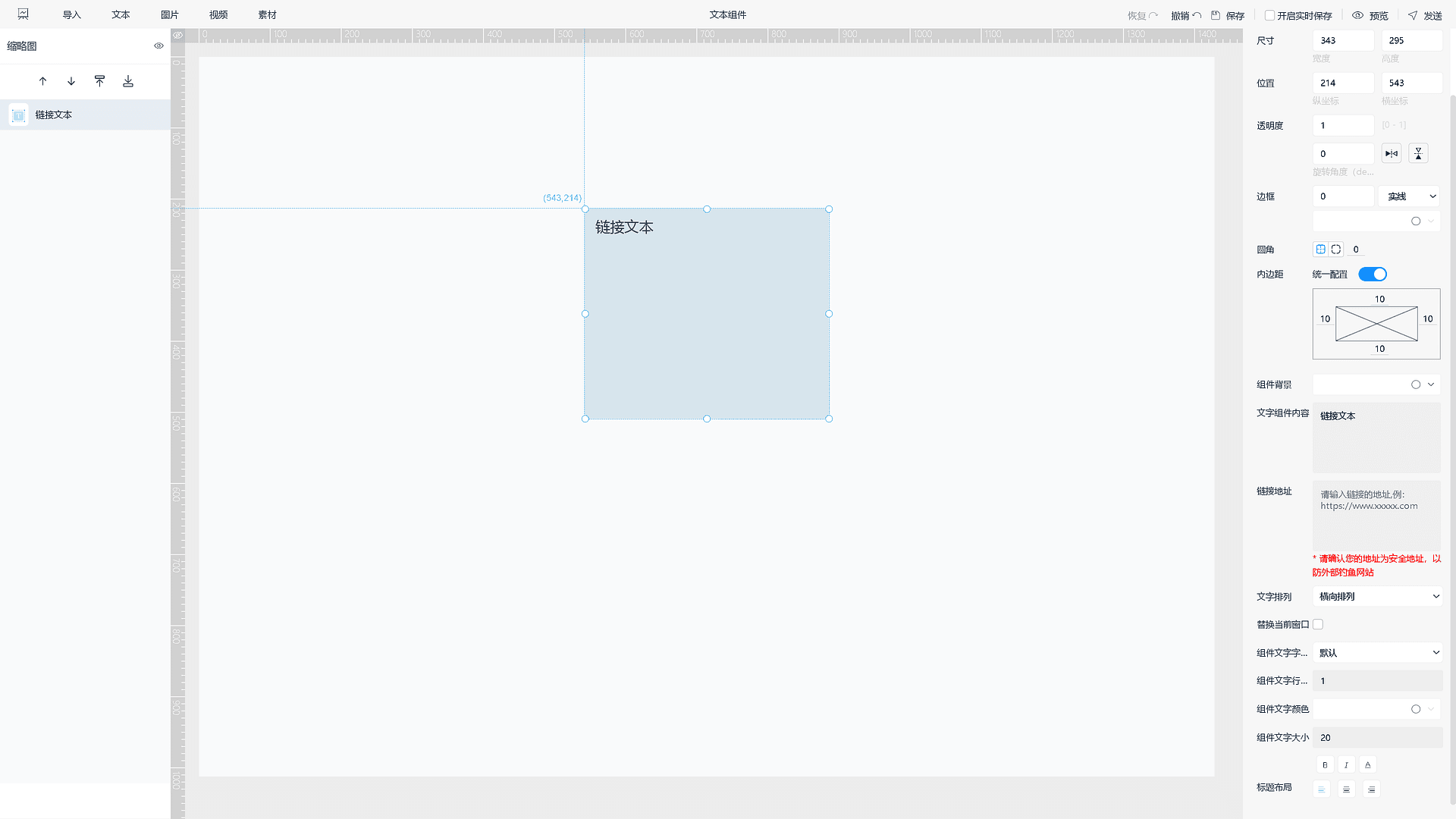Click the height field showing 295

pos(1411,41)
